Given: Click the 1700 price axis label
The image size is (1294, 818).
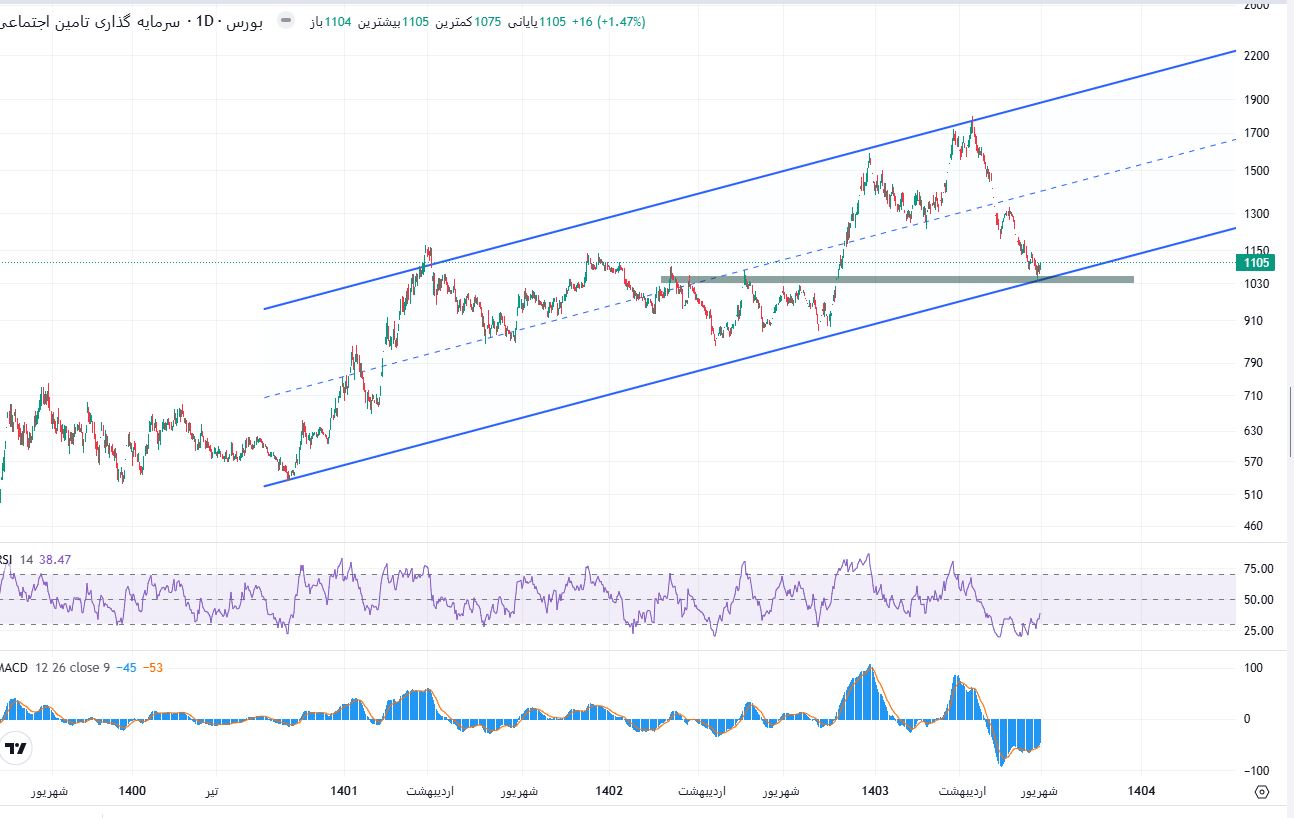Looking at the screenshot, I should click(x=1254, y=133).
